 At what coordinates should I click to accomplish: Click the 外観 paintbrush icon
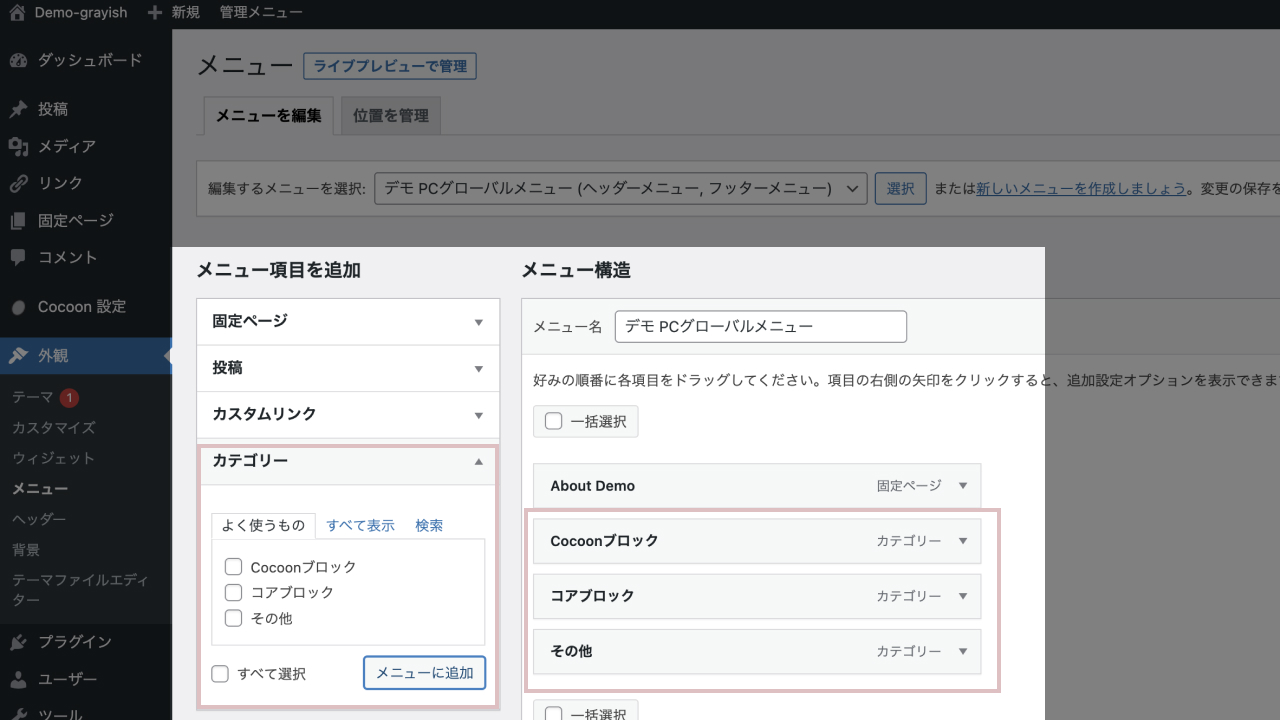(x=18, y=355)
